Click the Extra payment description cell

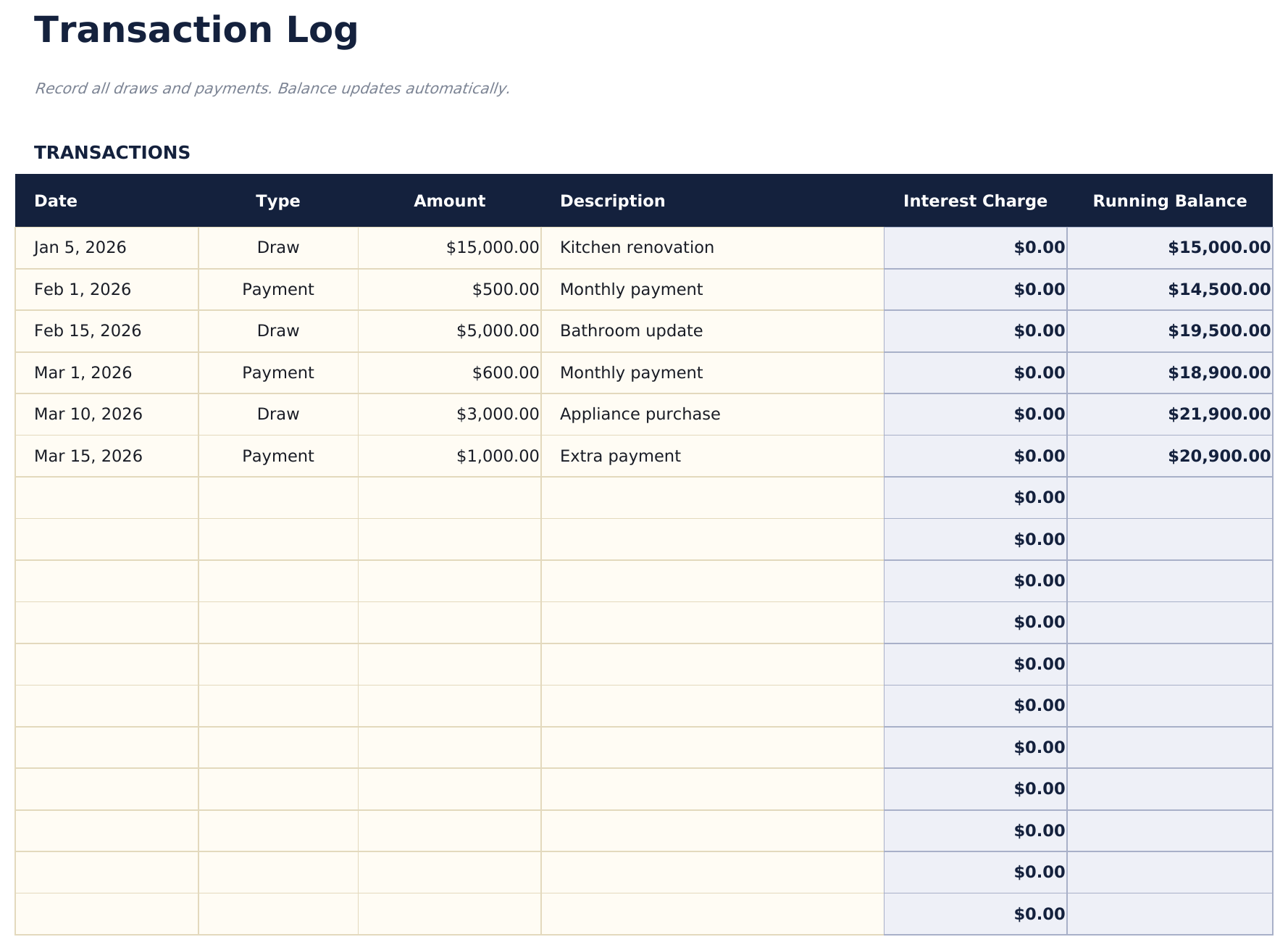(620, 456)
